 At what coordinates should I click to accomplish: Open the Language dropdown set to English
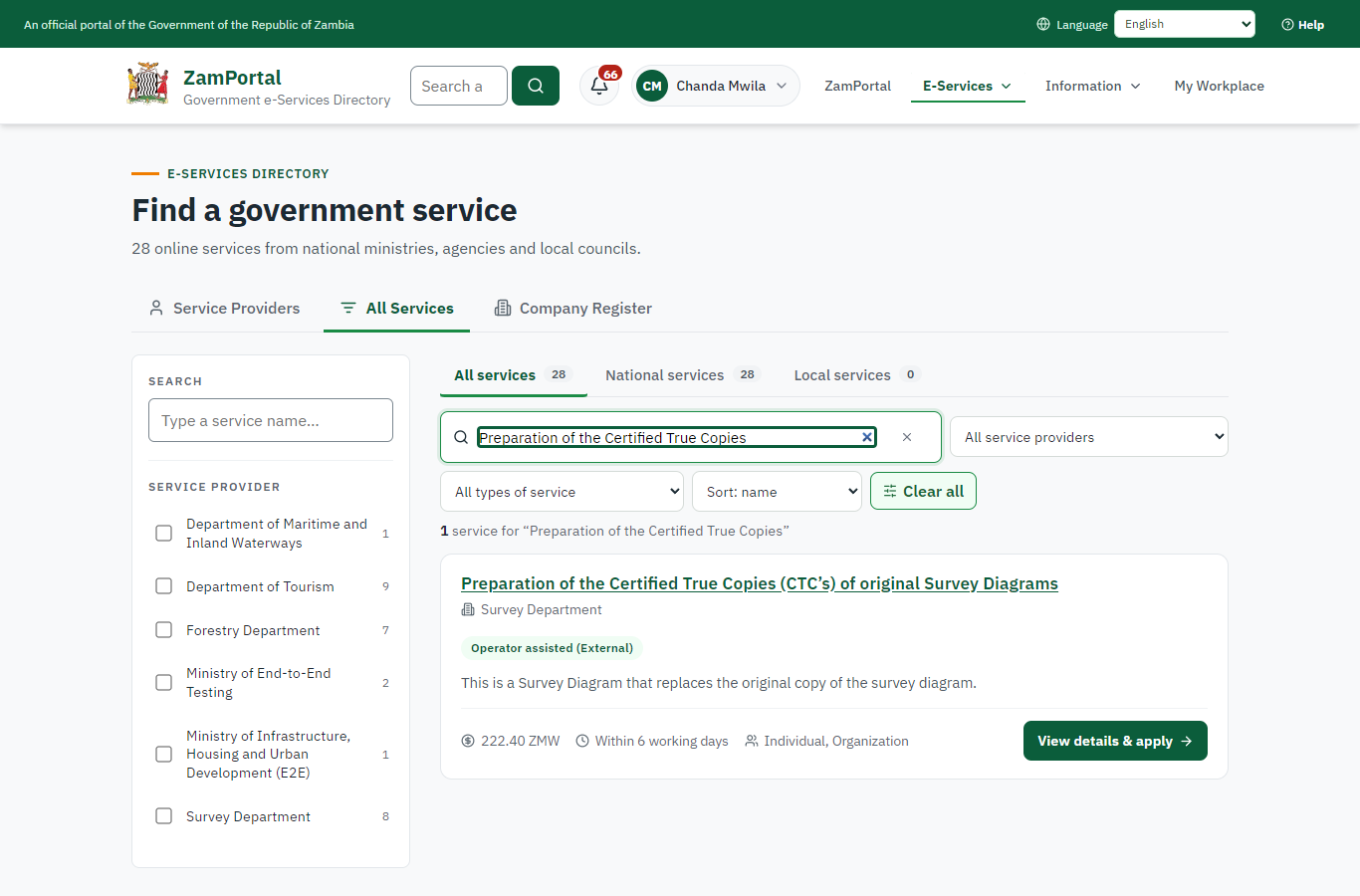point(1185,24)
